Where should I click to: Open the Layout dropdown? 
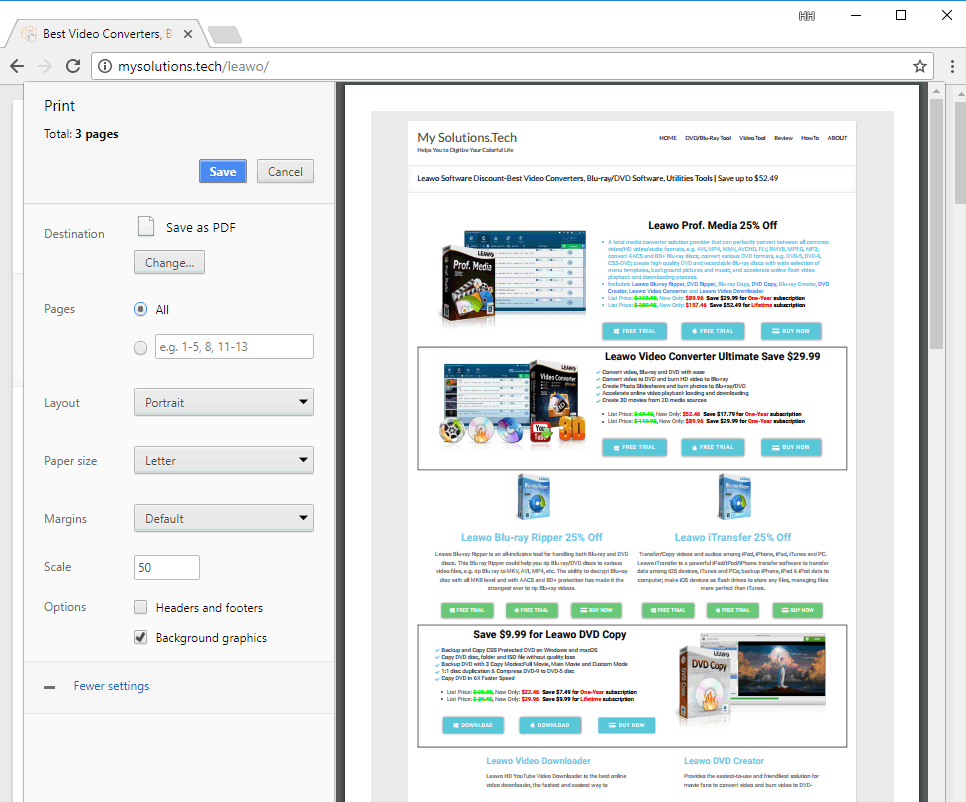coord(223,403)
